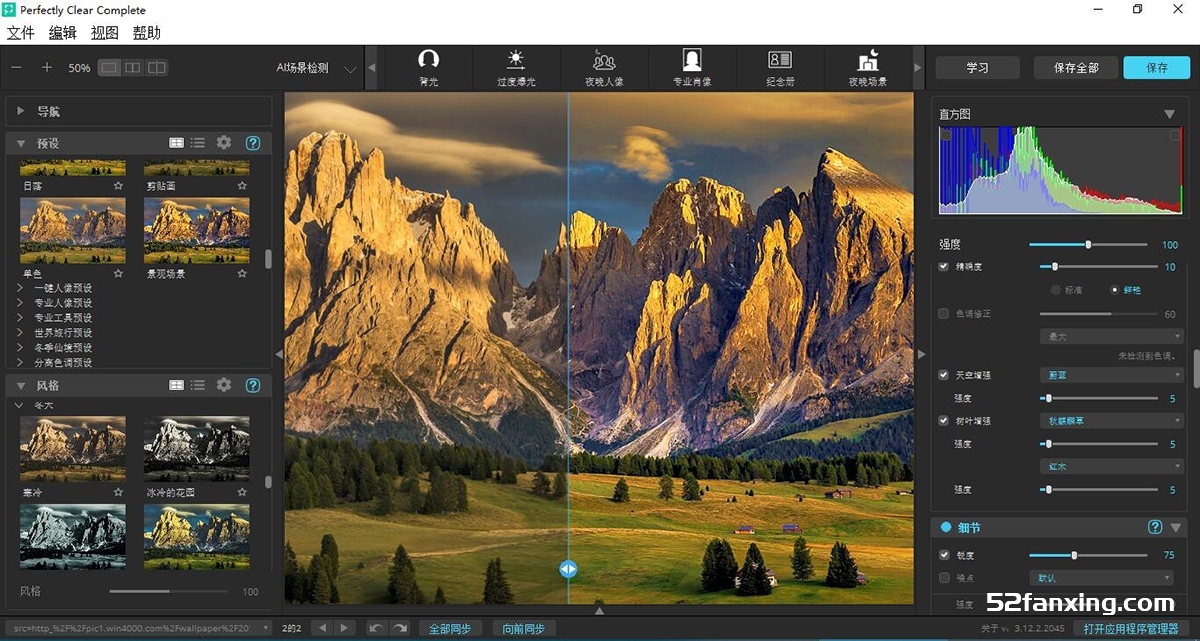Open the 文件 menu
The width and height of the screenshot is (1200, 641).
click(21, 33)
